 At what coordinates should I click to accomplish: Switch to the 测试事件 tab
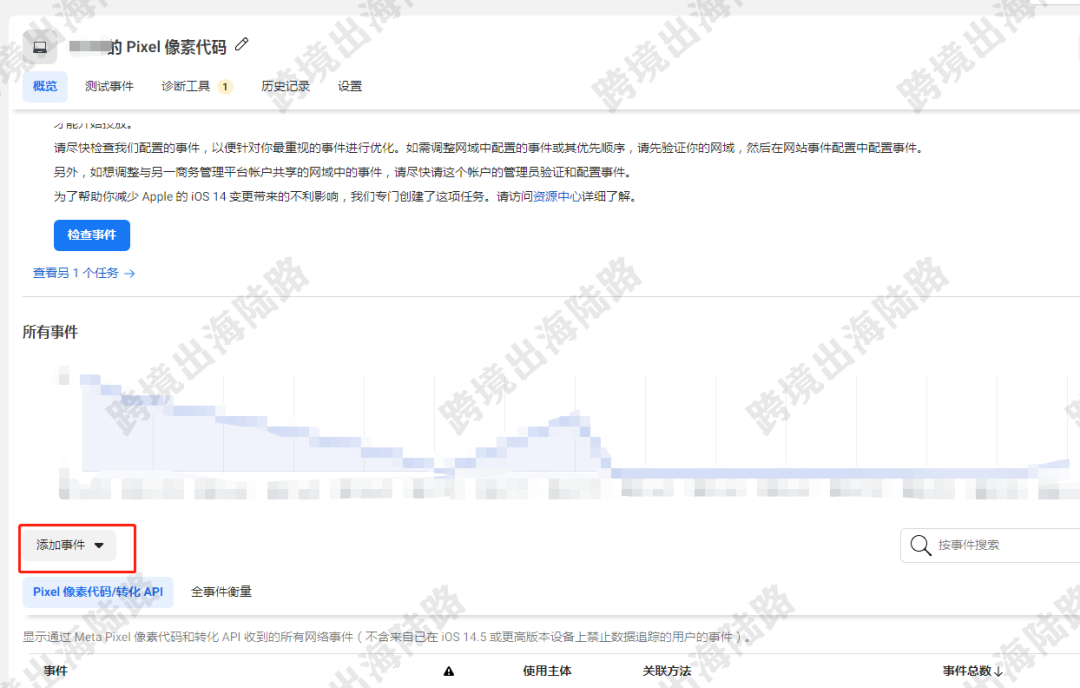pos(110,86)
